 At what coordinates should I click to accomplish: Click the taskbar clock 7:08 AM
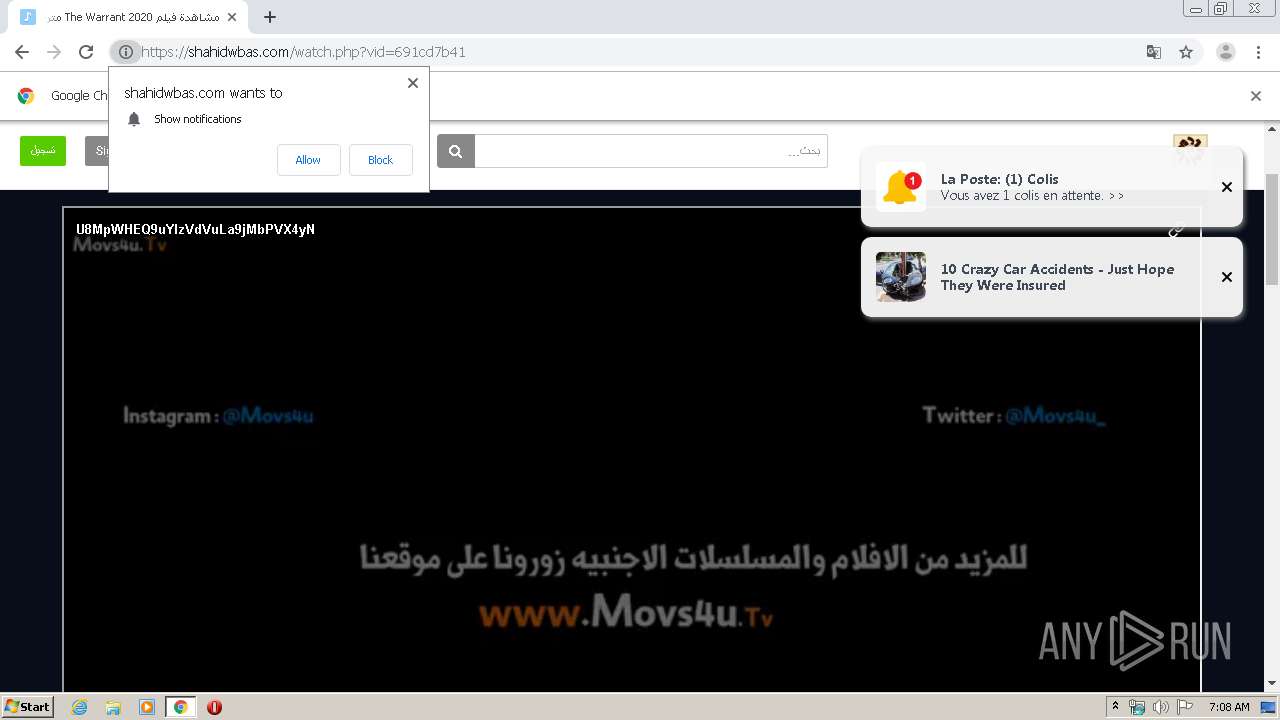tap(1229, 707)
